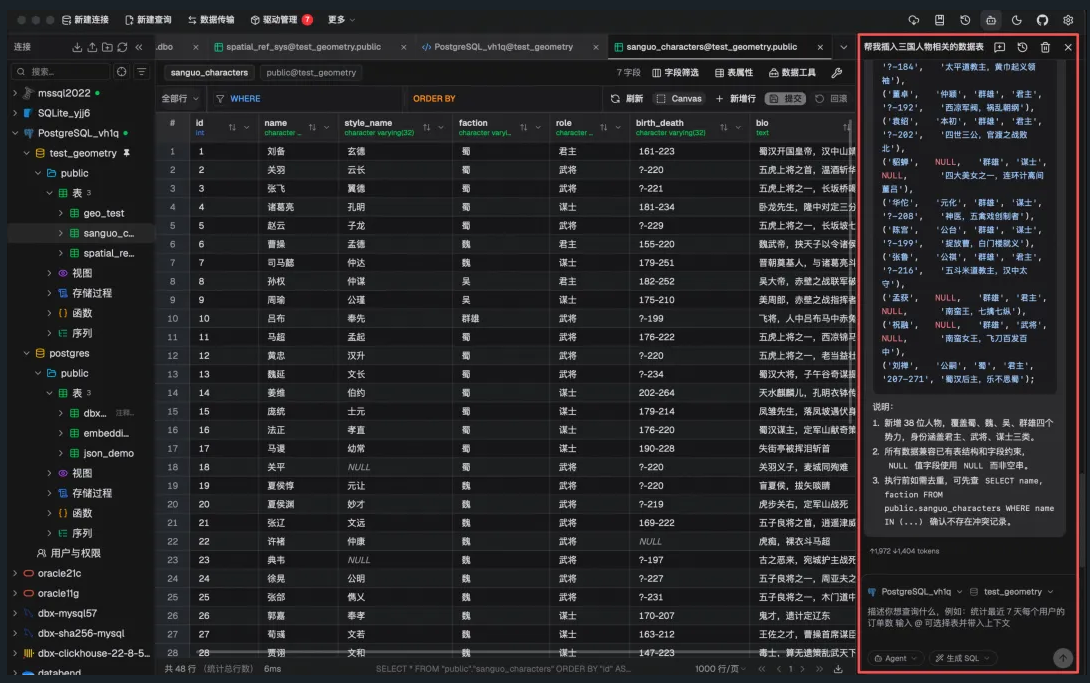Open test_geometry database dropdown in AI panel
This screenshot has height=683, width=1090.
1011,592
